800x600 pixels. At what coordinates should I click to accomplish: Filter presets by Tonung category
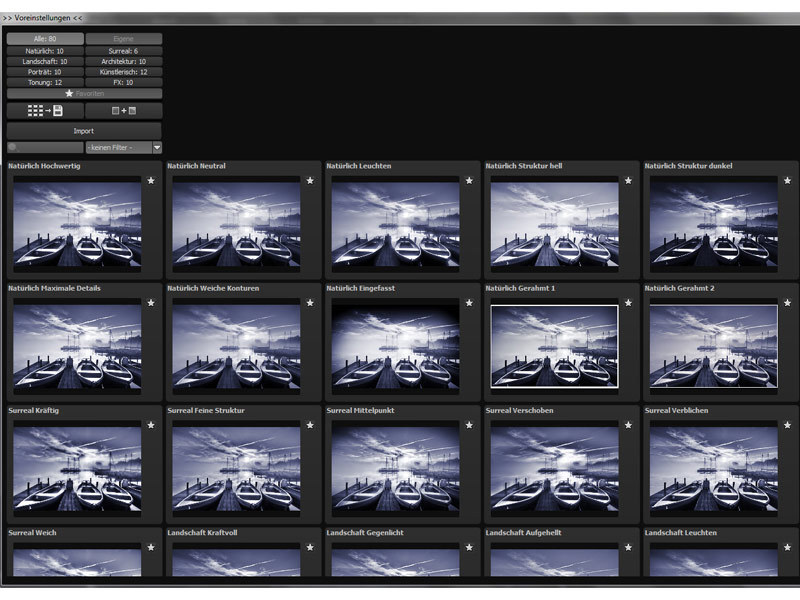point(45,82)
